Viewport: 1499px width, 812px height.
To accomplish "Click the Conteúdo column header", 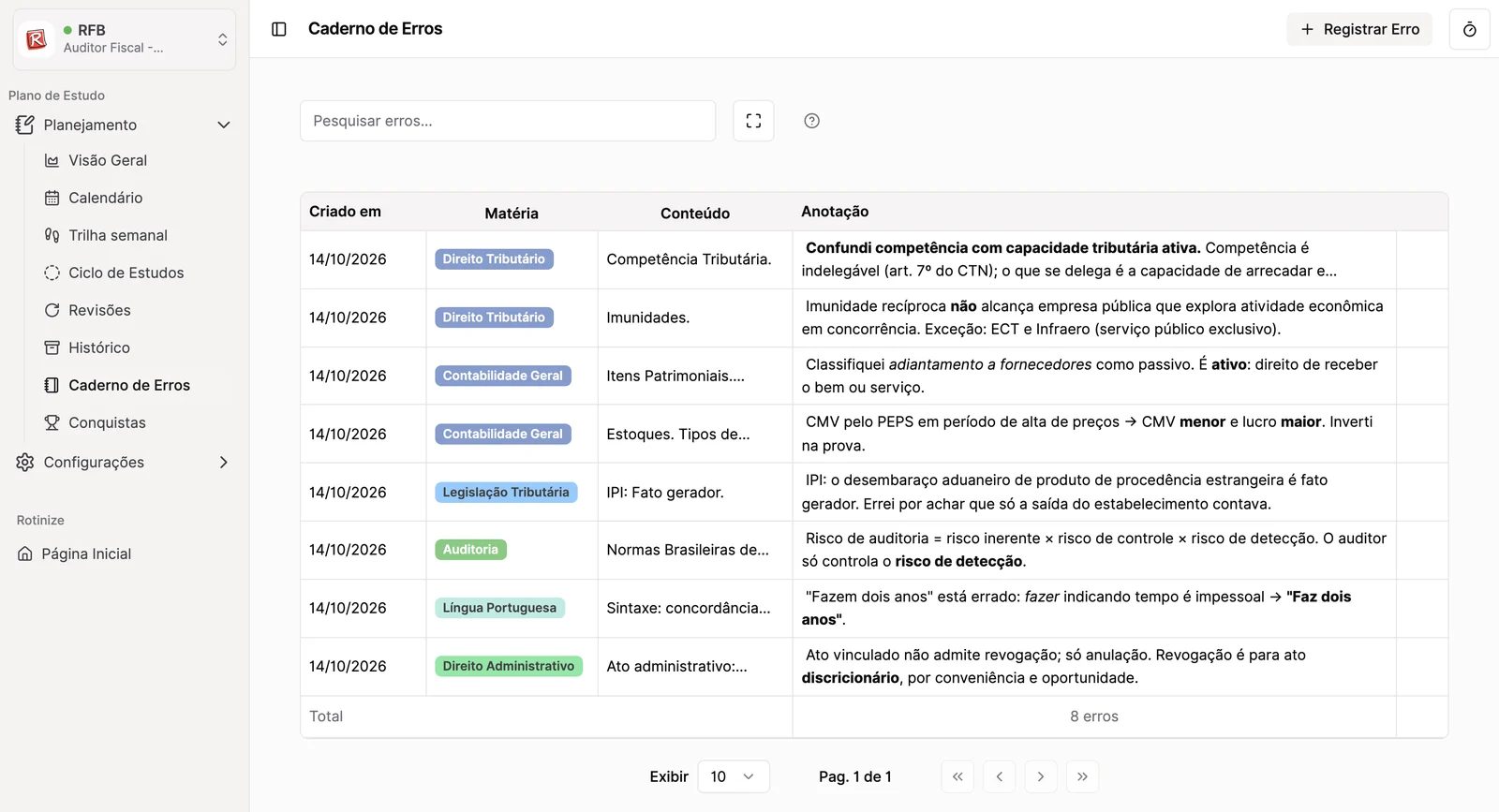I will pyautogui.click(x=695, y=214).
